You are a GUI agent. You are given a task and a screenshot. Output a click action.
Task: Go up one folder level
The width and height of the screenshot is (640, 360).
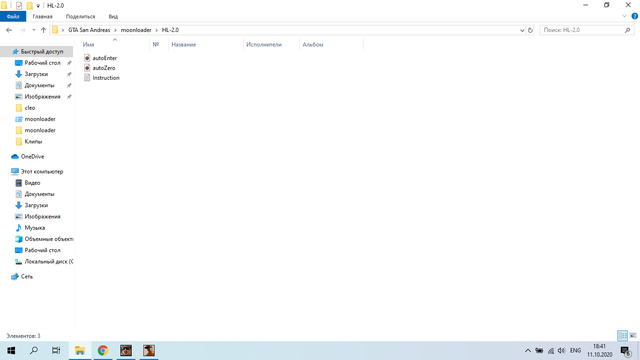(x=43, y=30)
